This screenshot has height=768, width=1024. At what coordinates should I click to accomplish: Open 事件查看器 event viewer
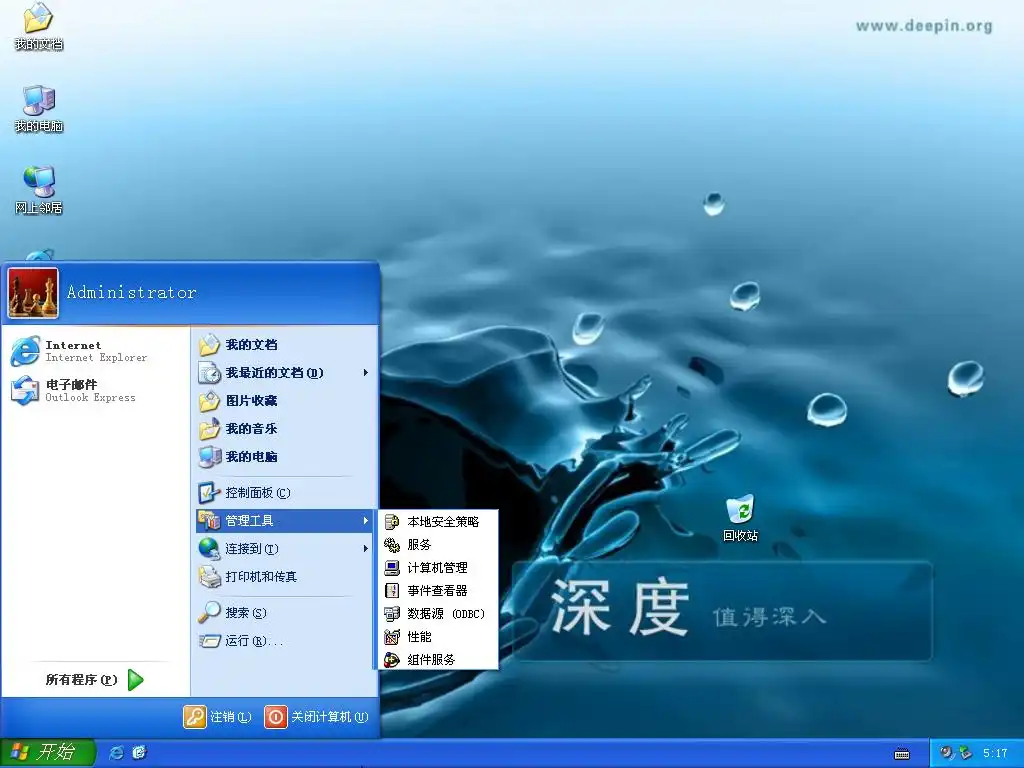coord(438,590)
